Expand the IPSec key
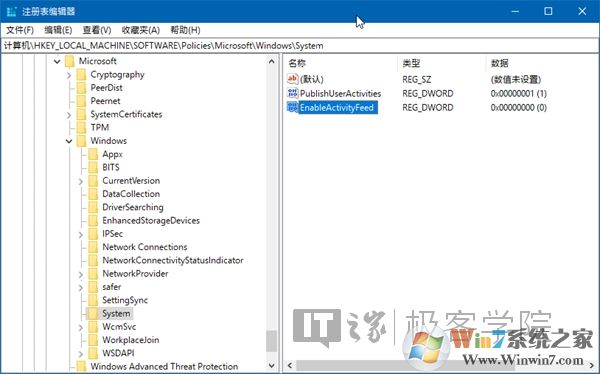600x374 pixels. pos(81,235)
